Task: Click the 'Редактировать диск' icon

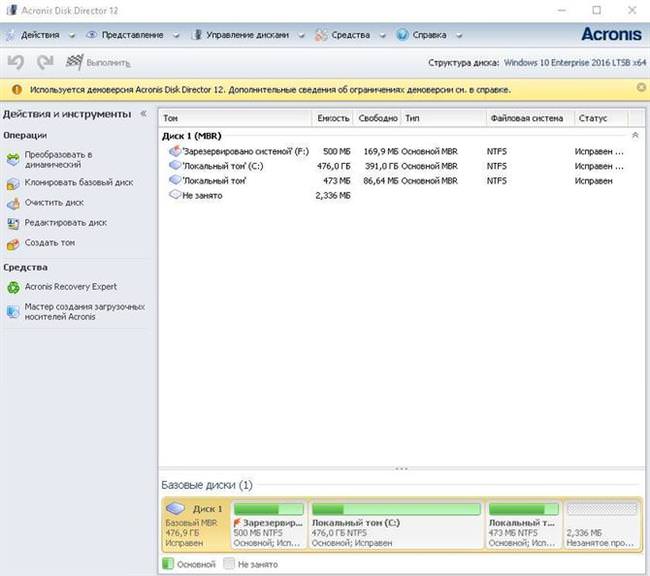Action: pyautogui.click(x=13, y=224)
